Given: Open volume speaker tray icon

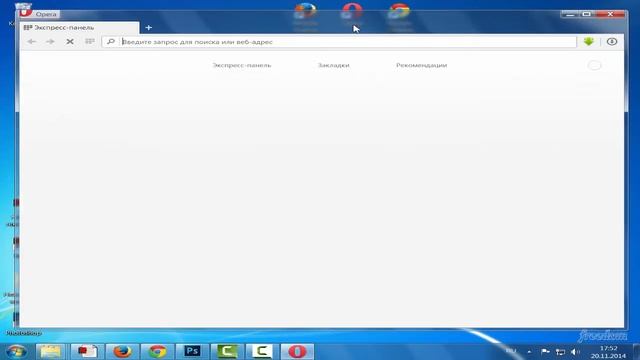Looking at the screenshot, I should [575, 351].
